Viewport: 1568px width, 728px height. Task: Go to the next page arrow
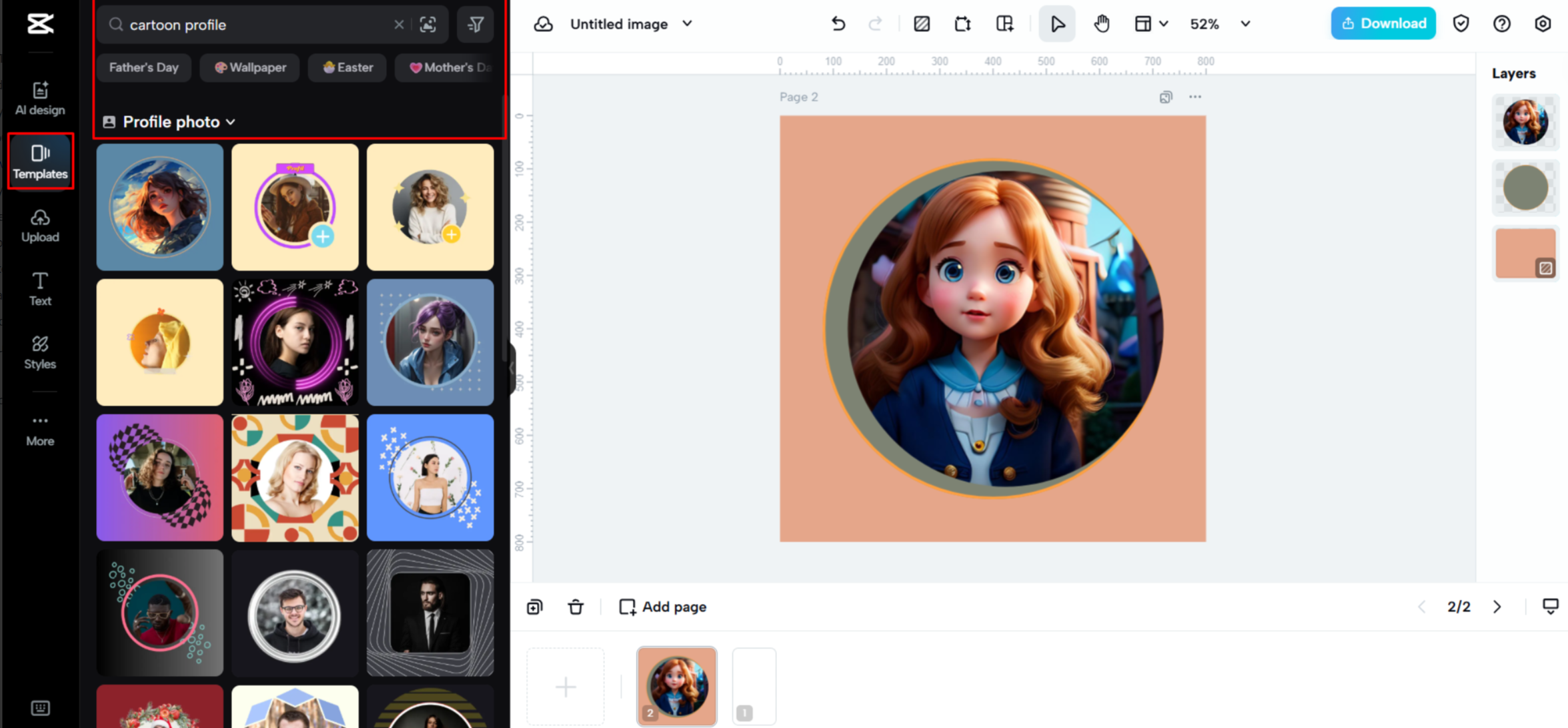[1497, 607]
